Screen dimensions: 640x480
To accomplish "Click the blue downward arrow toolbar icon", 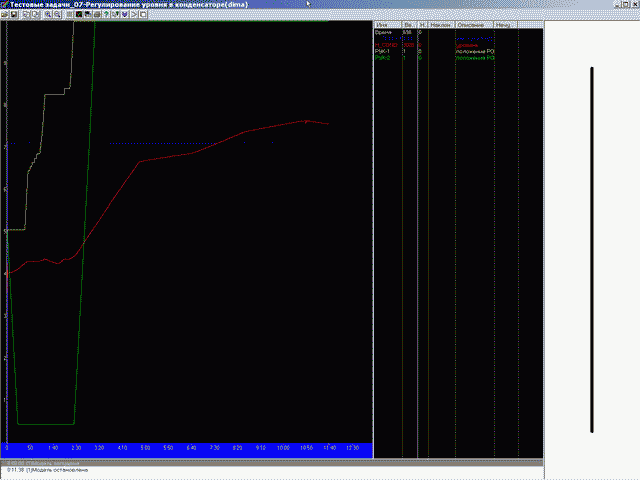I will pos(124,15).
